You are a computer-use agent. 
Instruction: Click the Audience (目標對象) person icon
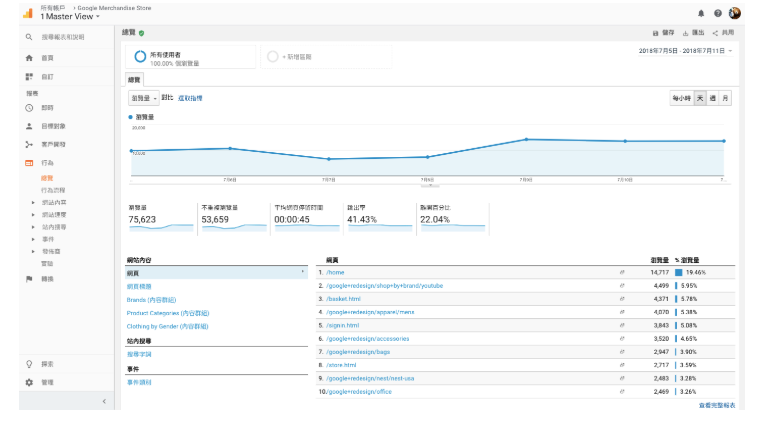click(x=29, y=126)
